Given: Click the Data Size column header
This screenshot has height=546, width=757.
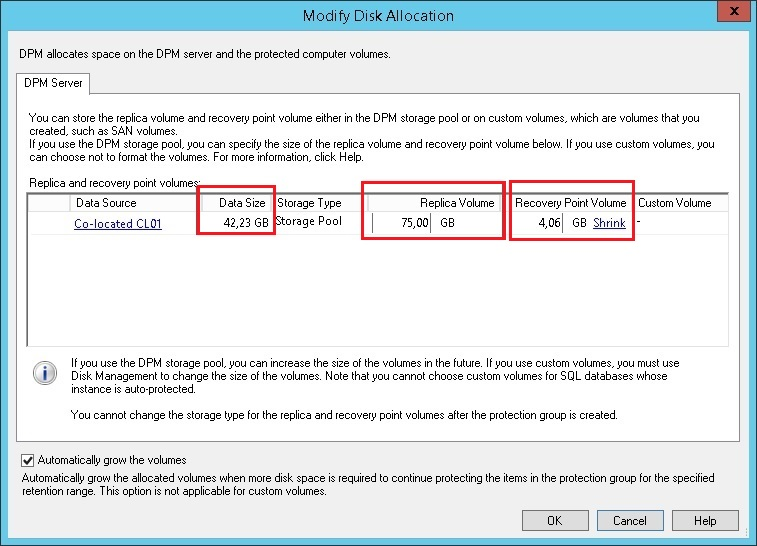Looking at the screenshot, I should [x=242, y=203].
